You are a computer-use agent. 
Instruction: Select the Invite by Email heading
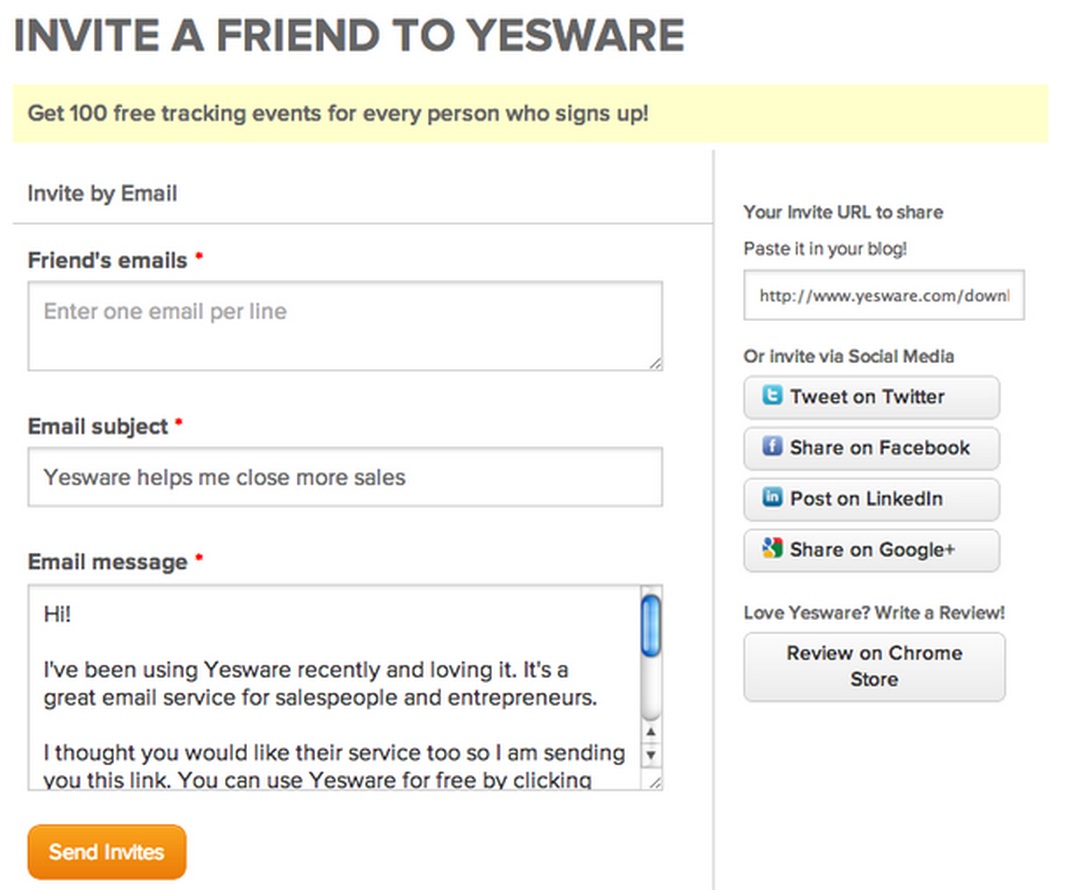pos(102,194)
